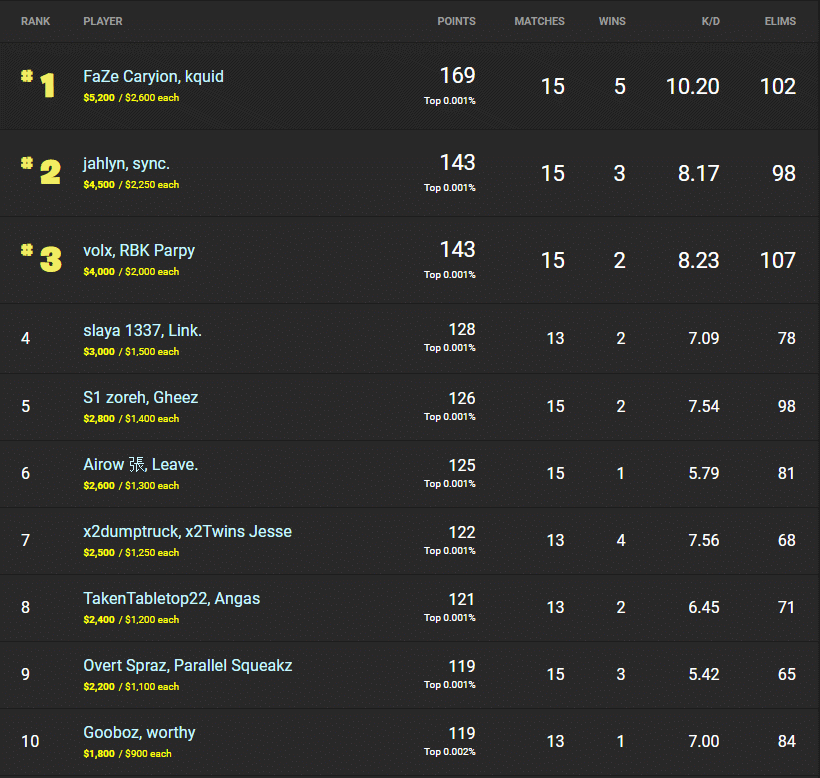Click the WINS column header
Image resolution: width=820 pixels, height=778 pixels.
click(x=612, y=21)
